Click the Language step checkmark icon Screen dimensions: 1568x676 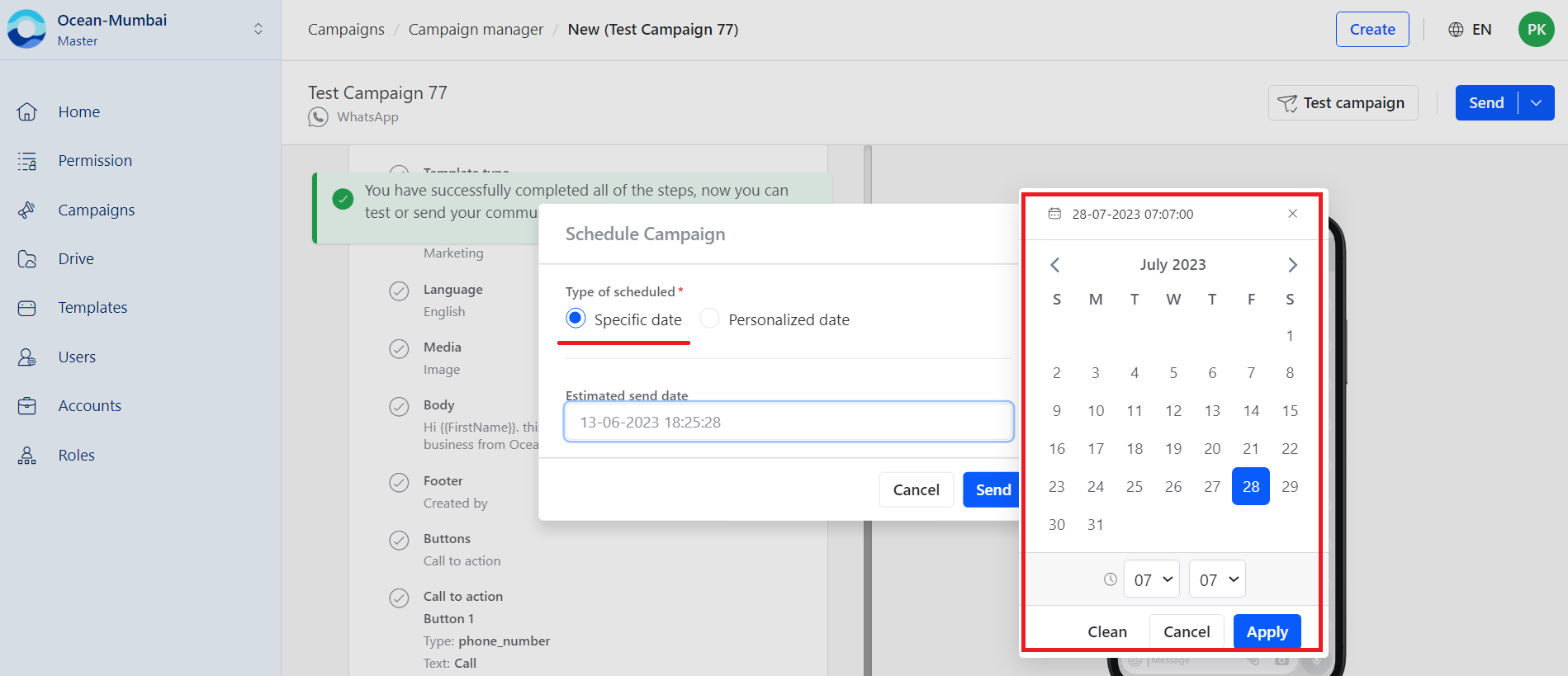399,291
